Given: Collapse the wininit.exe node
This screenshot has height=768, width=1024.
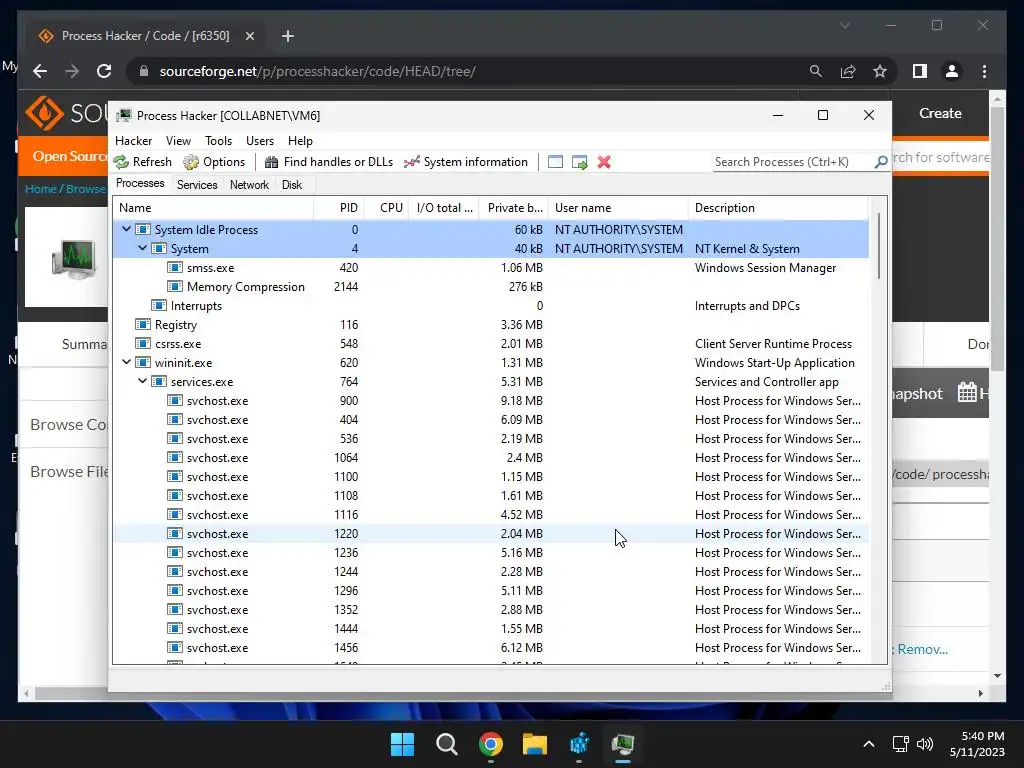Looking at the screenshot, I should pyautogui.click(x=126, y=362).
